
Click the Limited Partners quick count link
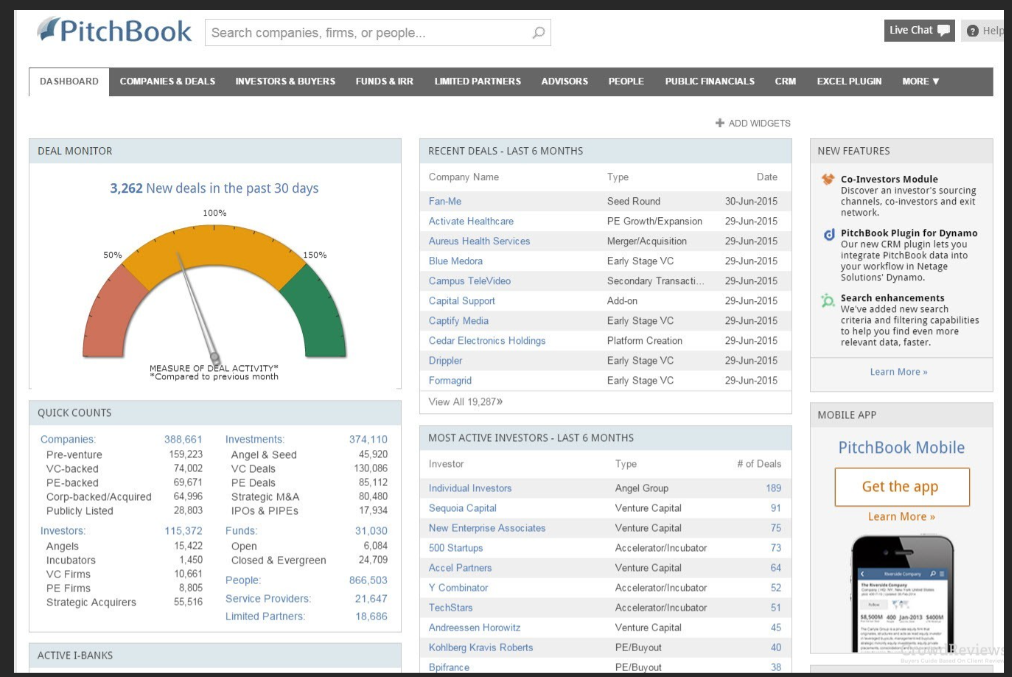tap(265, 616)
